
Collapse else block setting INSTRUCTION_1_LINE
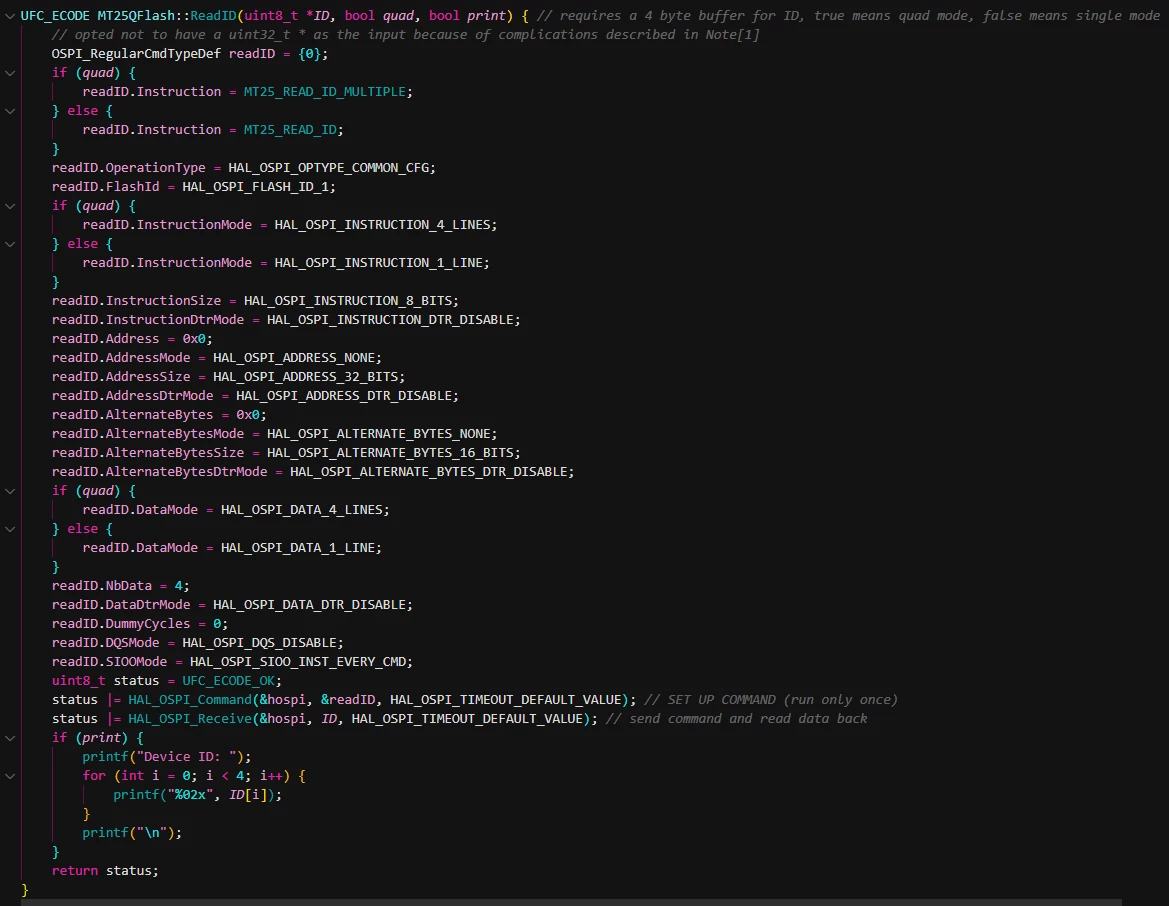(x=10, y=244)
